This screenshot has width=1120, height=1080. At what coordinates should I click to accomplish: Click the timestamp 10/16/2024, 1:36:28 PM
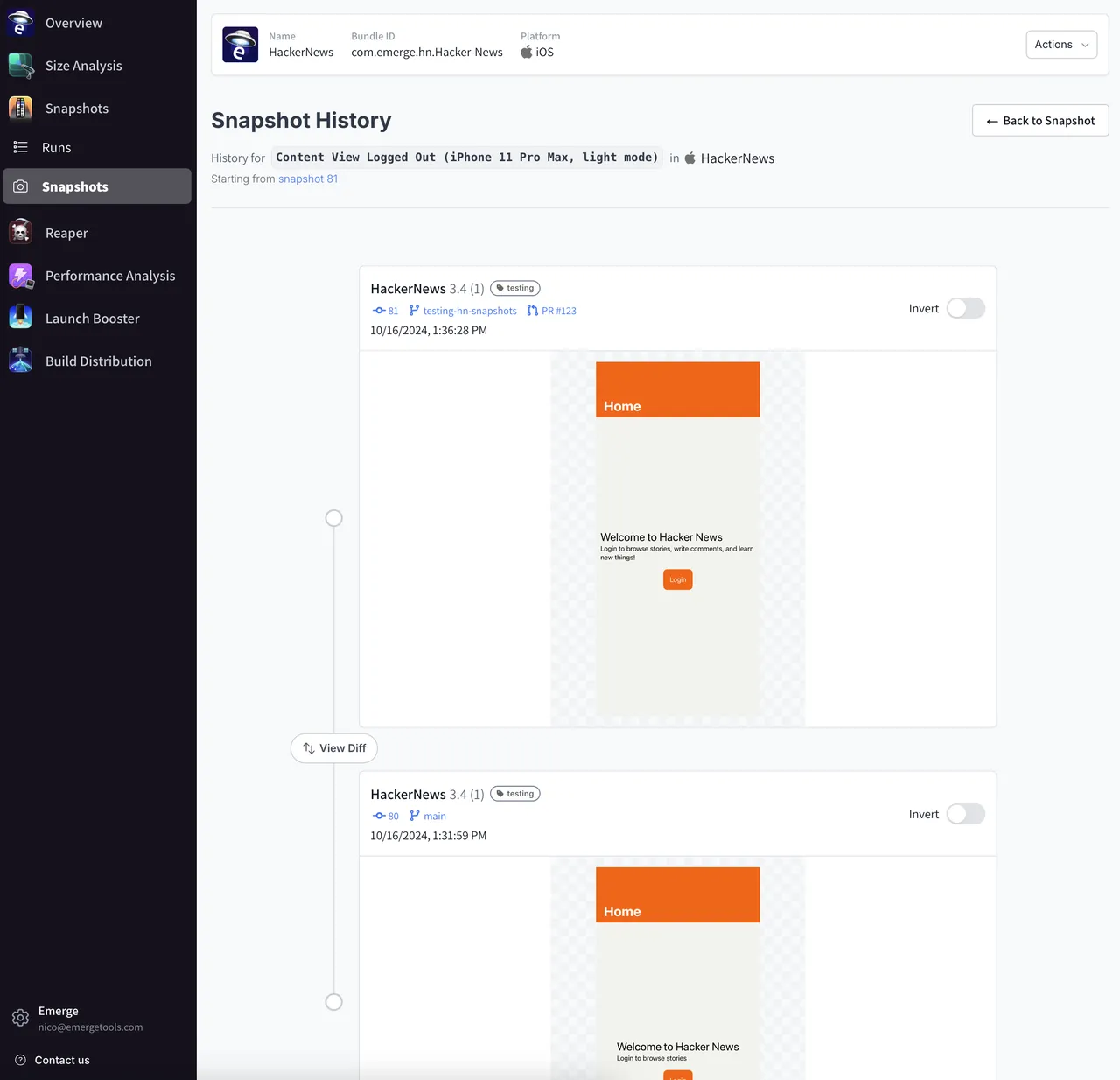coord(429,331)
